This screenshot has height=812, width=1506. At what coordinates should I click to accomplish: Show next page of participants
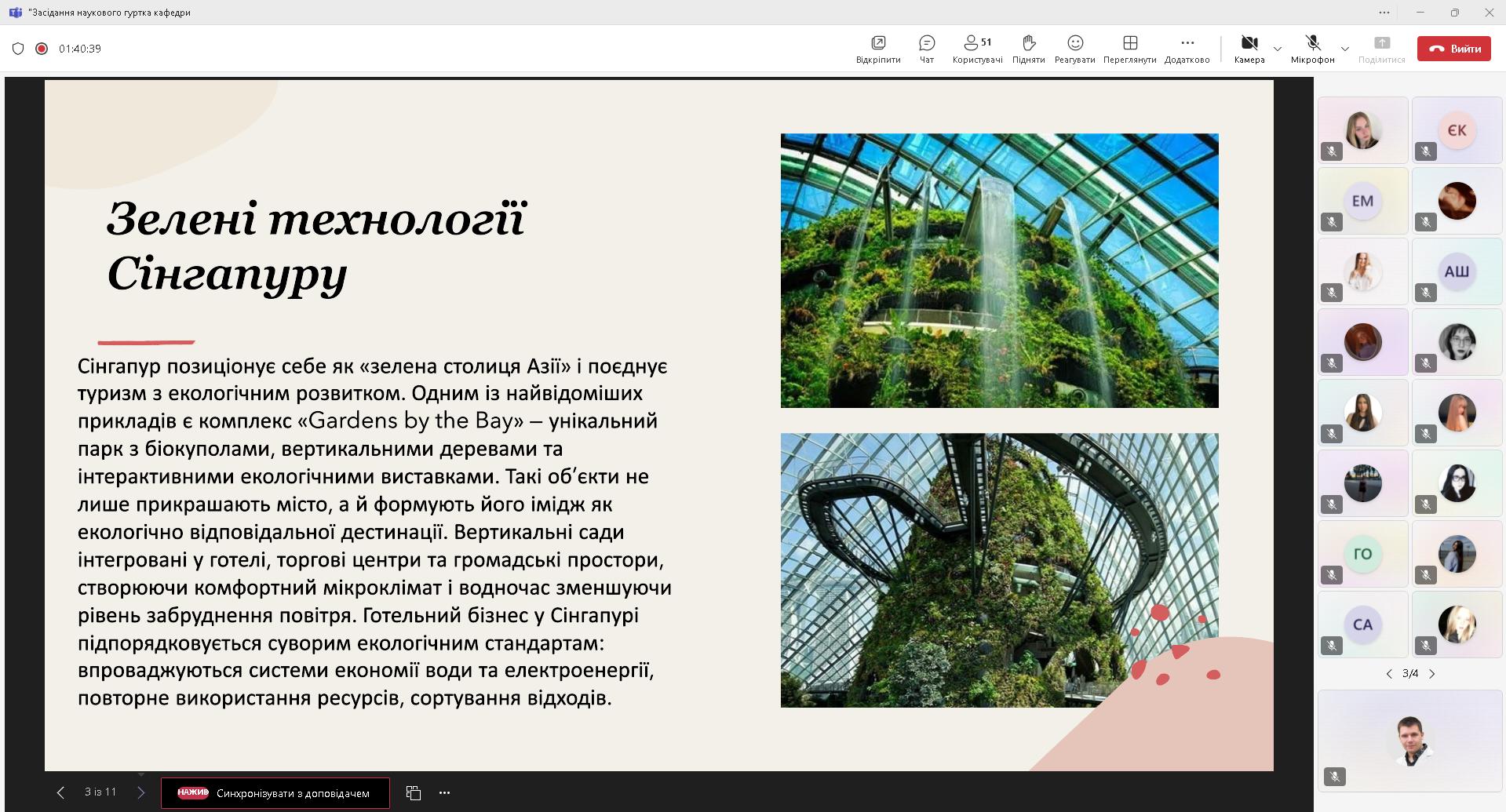click(1432, 673)
